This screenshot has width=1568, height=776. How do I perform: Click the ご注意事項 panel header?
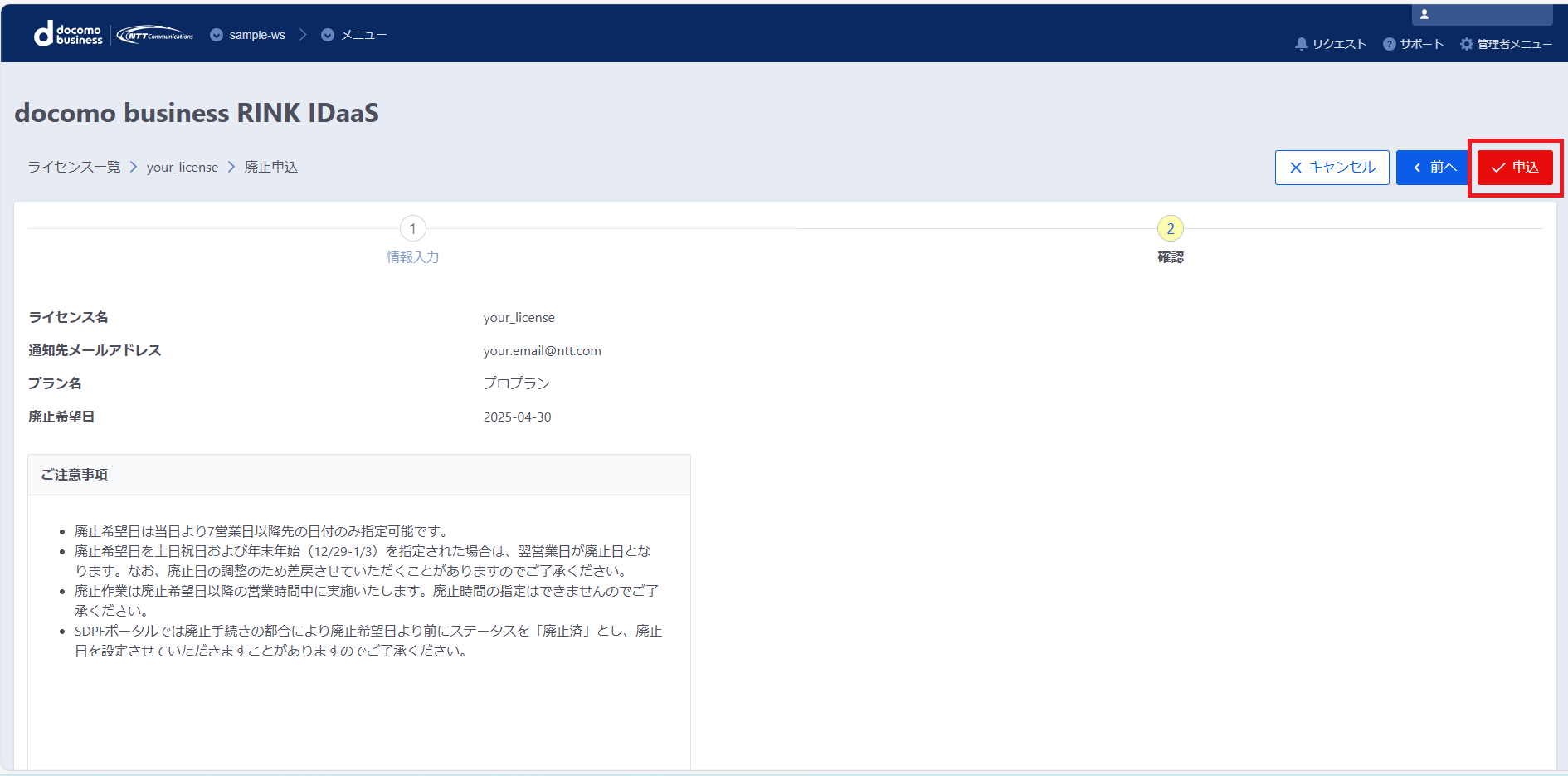point(359,475)
